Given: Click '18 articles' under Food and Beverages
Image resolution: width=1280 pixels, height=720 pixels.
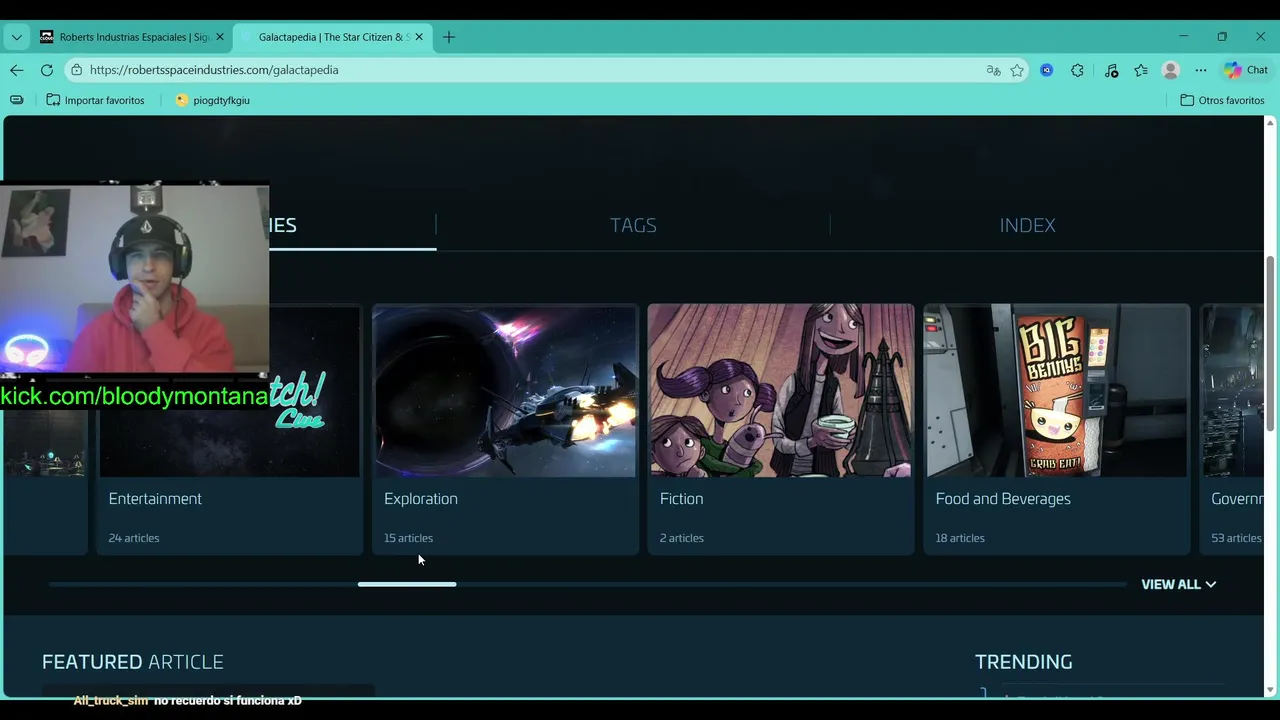Looking at the screenshot, I should pos(960,538).
